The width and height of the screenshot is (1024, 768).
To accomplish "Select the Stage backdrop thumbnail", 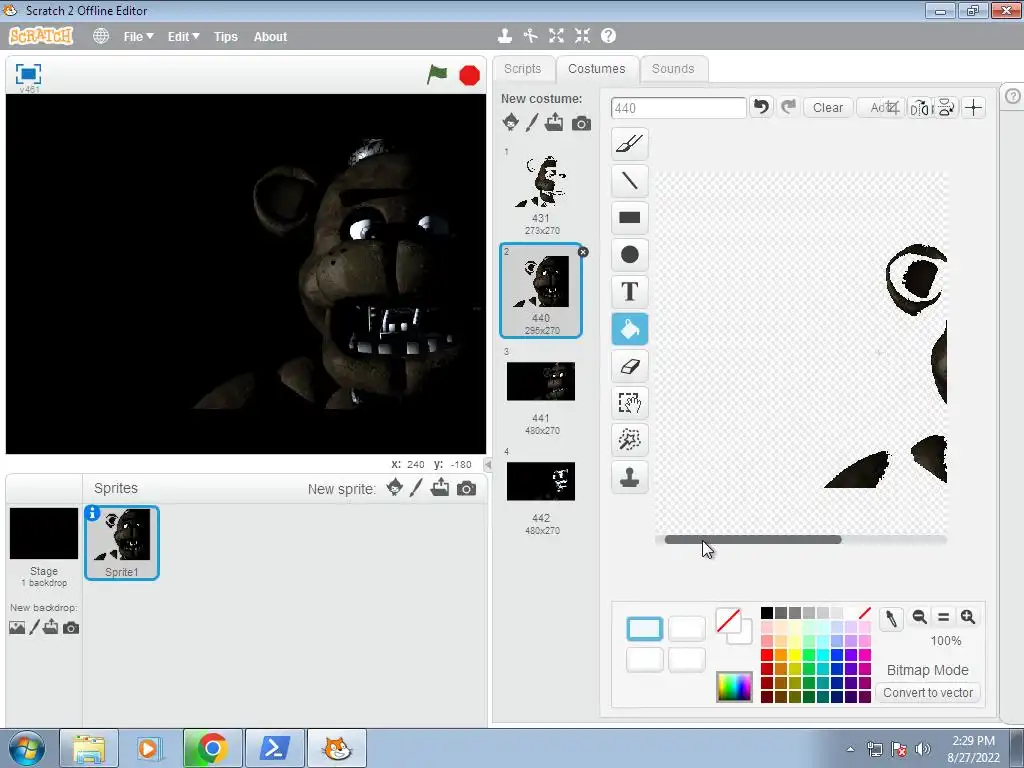I will pos(44,534).
